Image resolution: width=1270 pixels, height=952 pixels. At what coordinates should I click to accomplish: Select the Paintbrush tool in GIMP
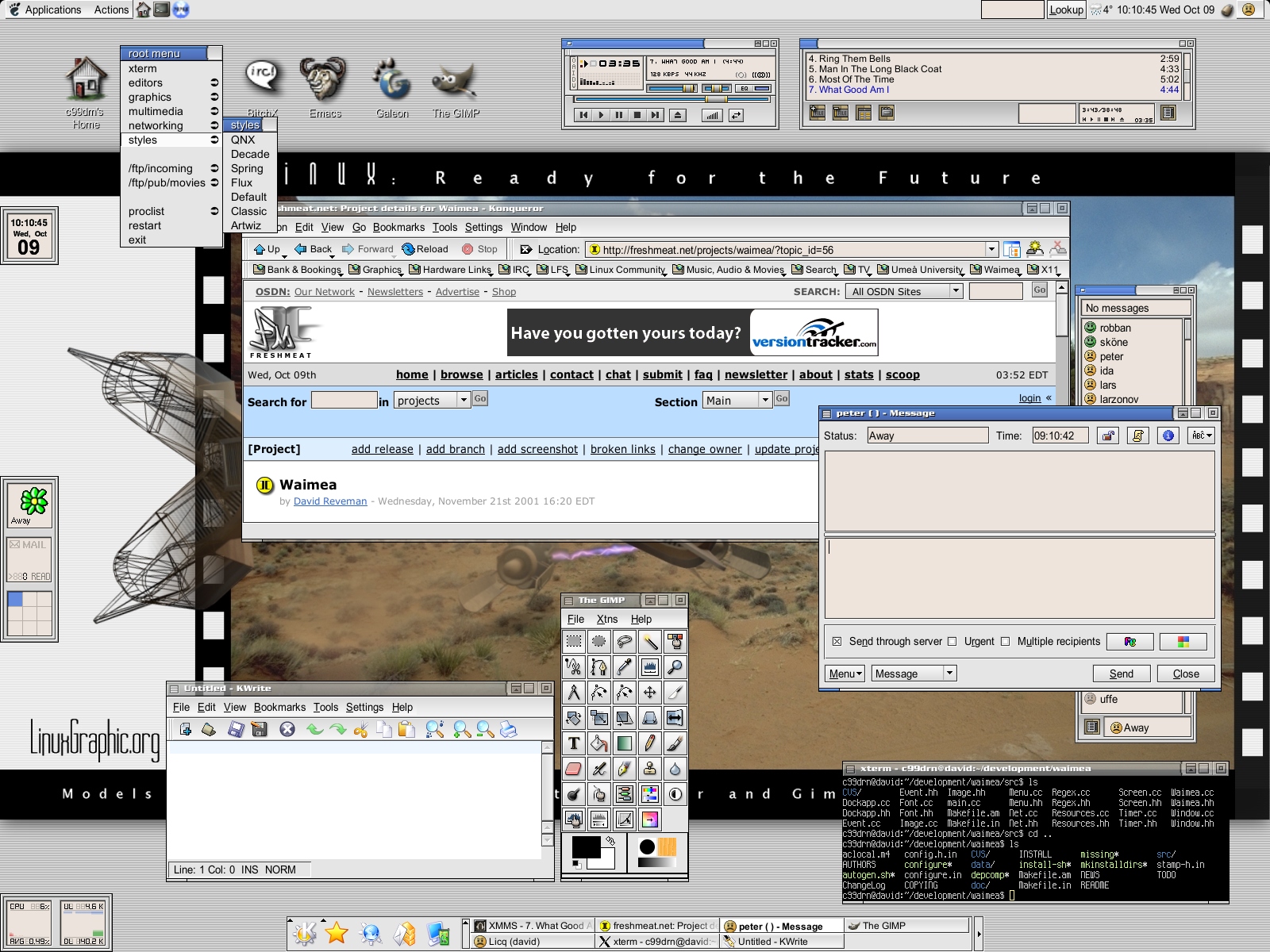[675, 743]
